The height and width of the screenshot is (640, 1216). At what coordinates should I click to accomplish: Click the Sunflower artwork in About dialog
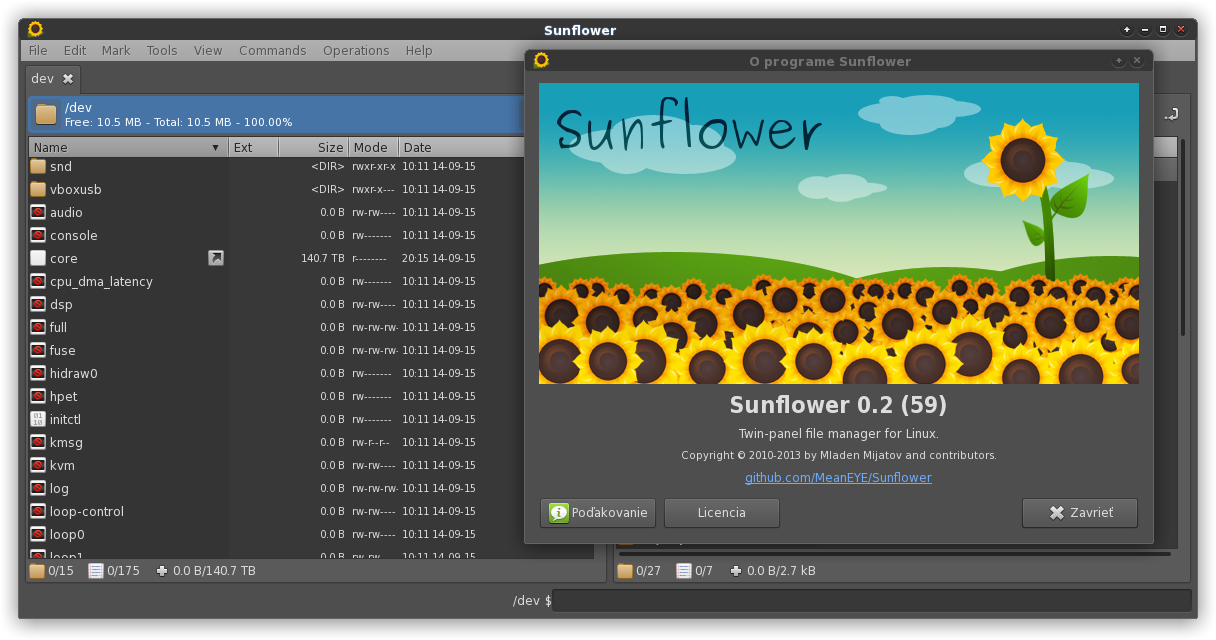(x=839, y=233)
